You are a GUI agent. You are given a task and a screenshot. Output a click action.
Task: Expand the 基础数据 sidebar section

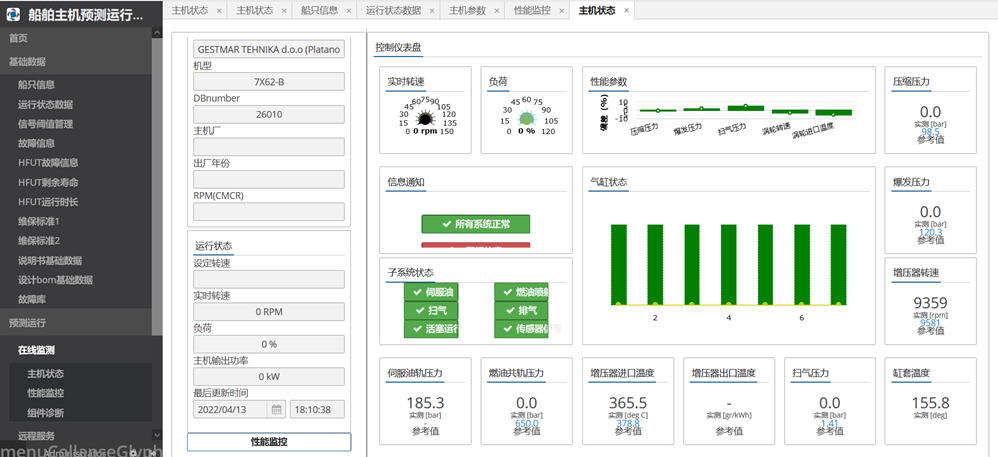point(80,61)
